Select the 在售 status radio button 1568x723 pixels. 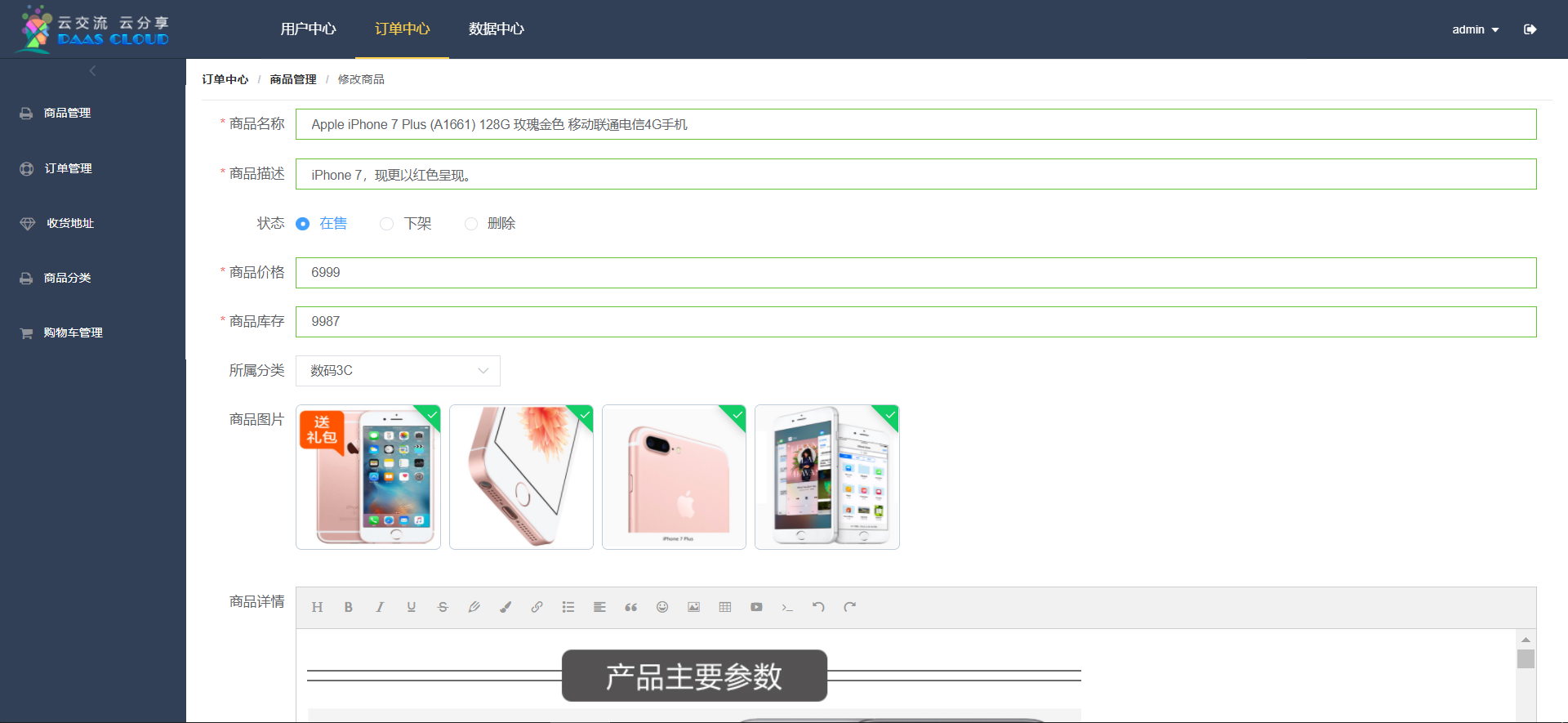click(x=302, y=224)
